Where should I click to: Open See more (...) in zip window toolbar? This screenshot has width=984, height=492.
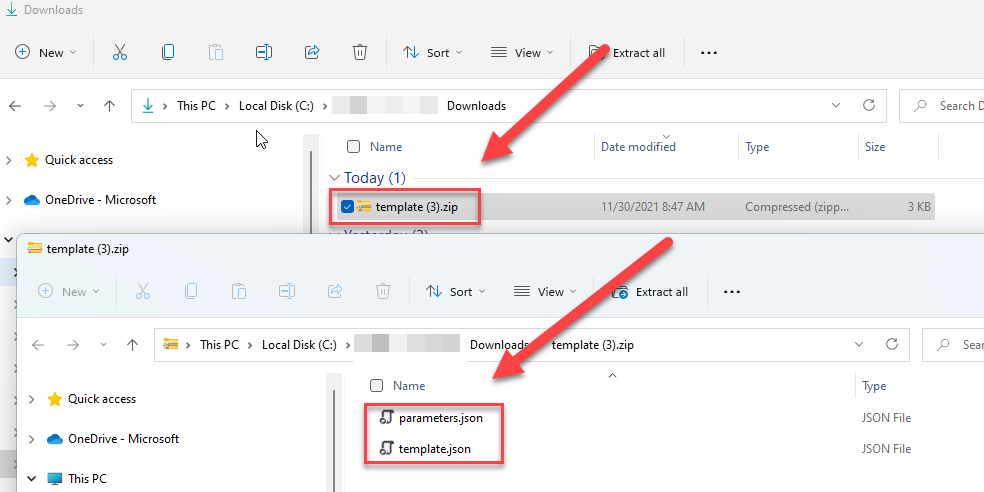[732, 292]
